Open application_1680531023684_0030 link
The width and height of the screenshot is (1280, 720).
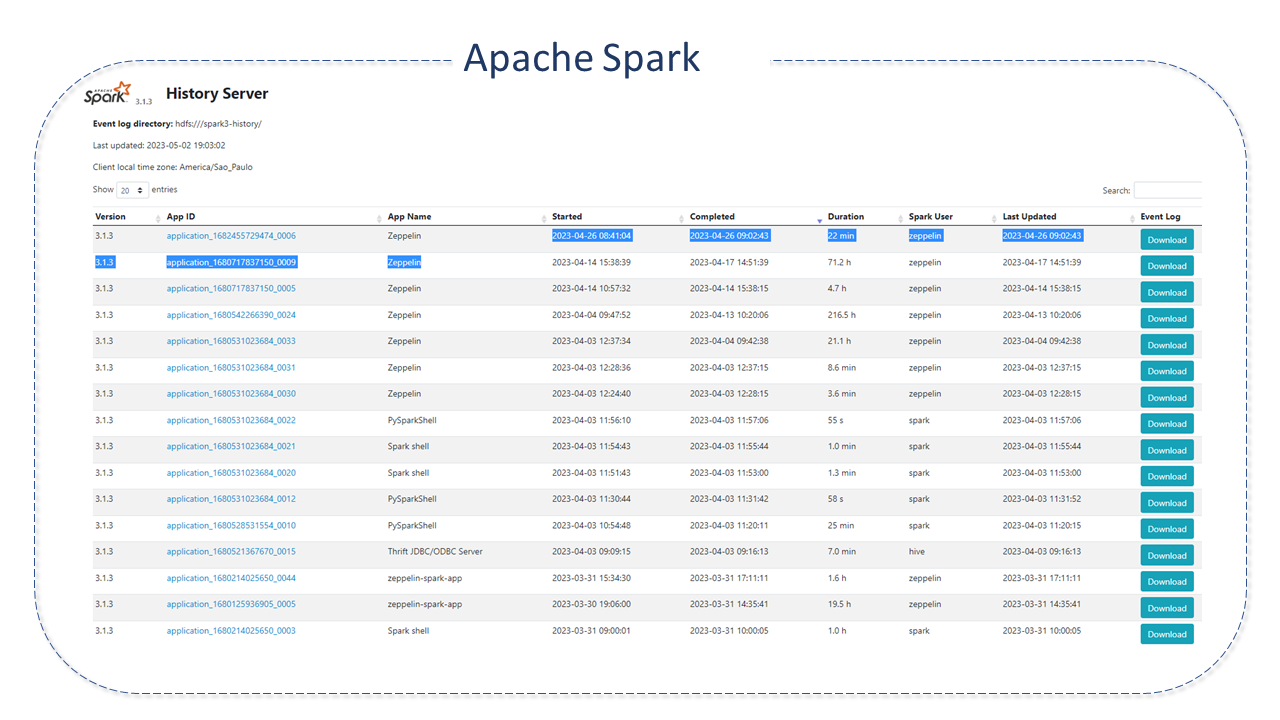click(x=231, y=394)
